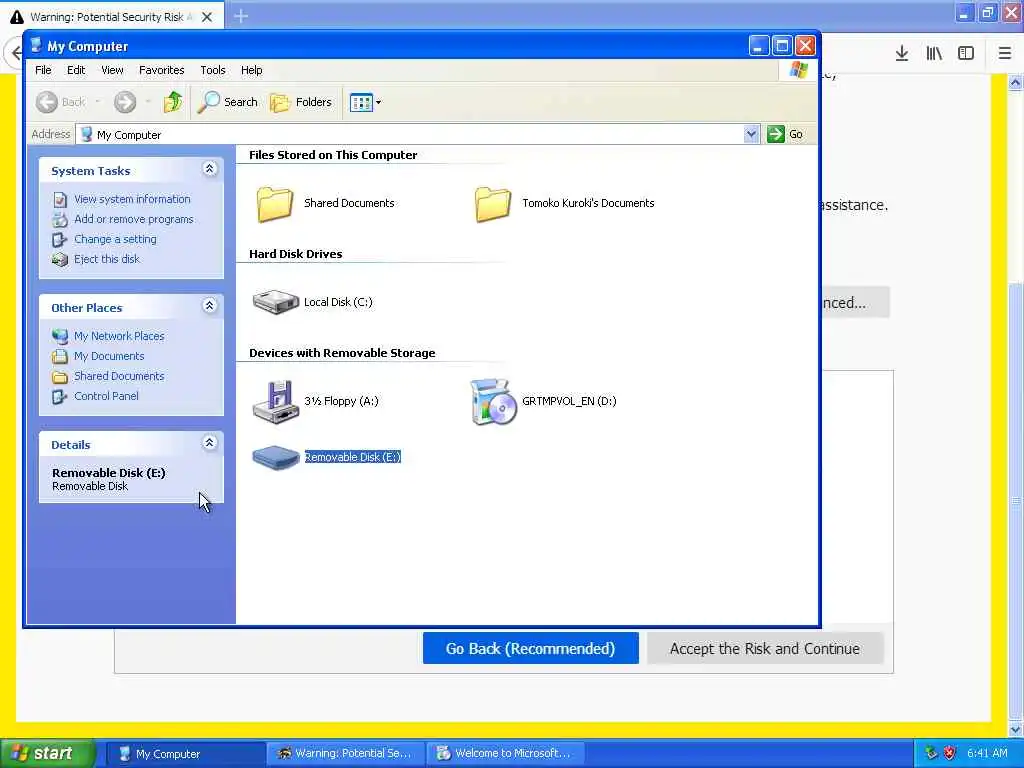The height and width of the screenshot is (768, 1024).
Task: Click the red security shield tray icon
Action: click(950, 754)
